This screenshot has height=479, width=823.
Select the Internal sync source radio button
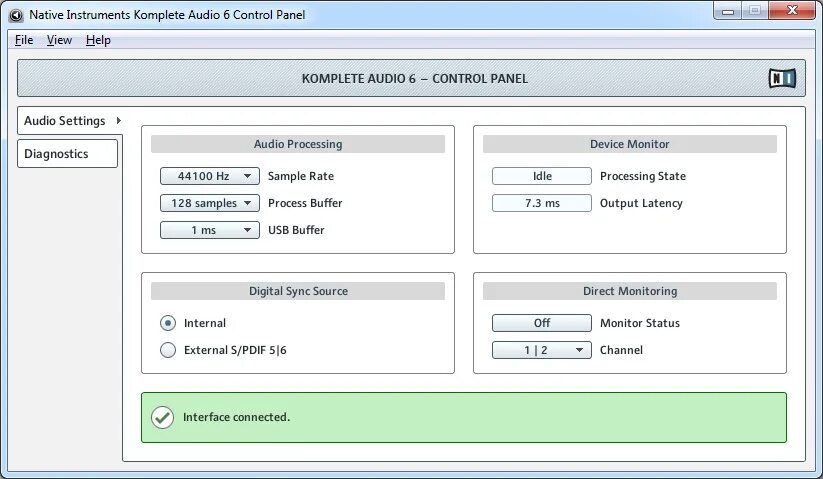pyautogui.click(x=168, y=323)
